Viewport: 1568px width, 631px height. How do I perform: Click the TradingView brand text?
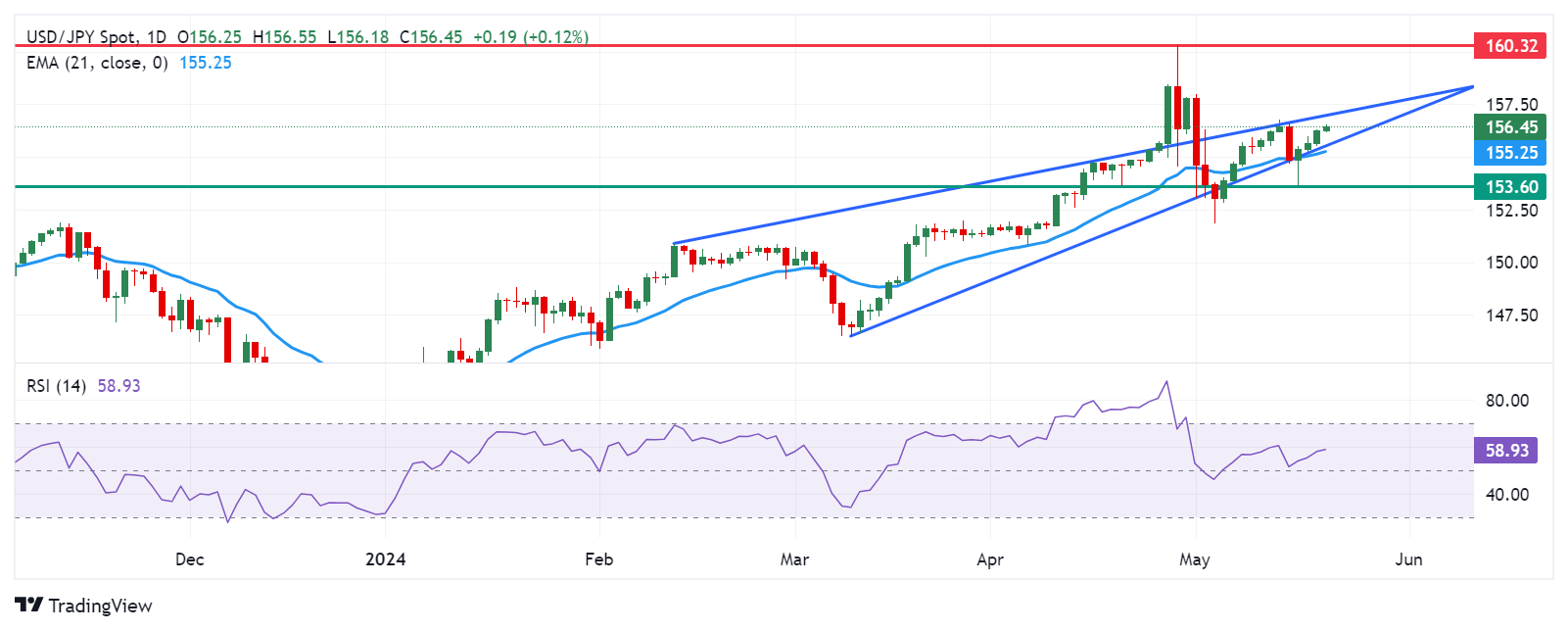[100, 606]
